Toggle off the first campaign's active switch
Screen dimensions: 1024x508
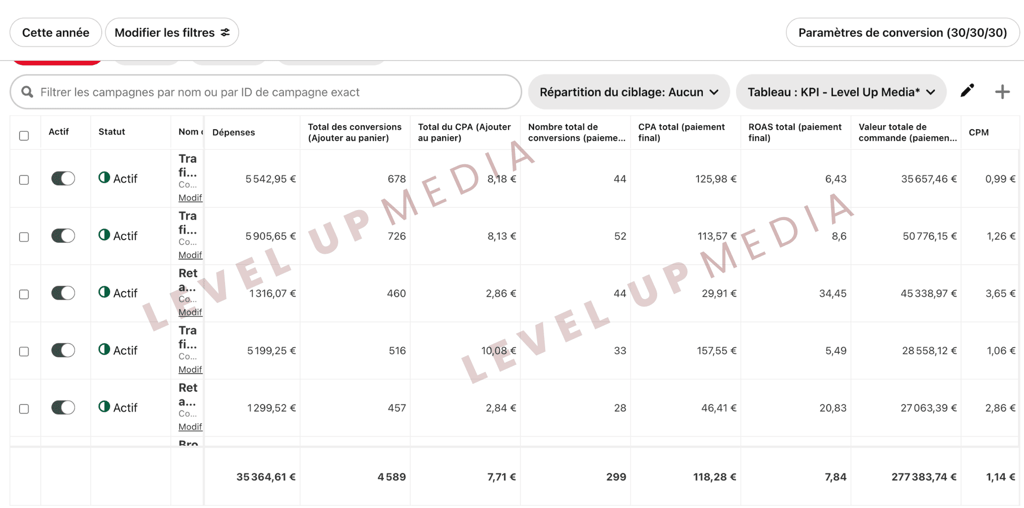click(x=63, y=178)
